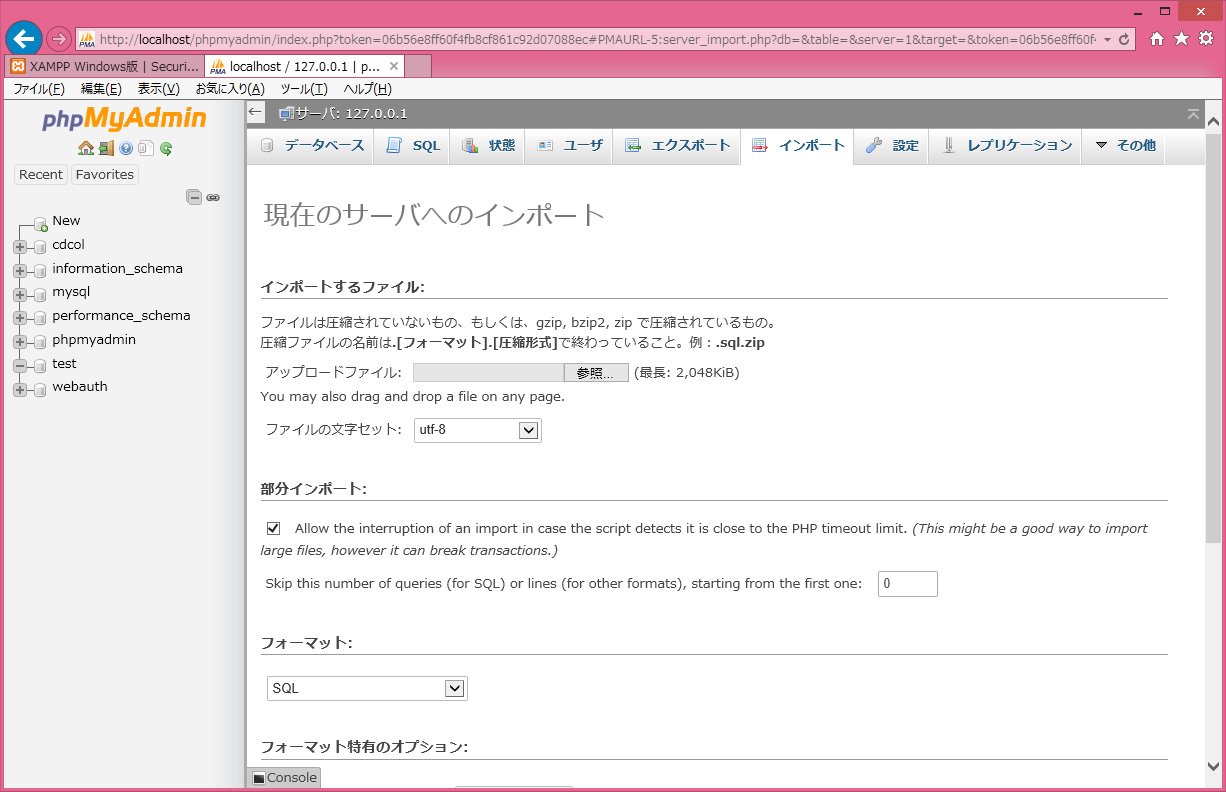This screenshot has height=792, width=1226.
Task: Click the logout door icon
Action: [106, 148]
